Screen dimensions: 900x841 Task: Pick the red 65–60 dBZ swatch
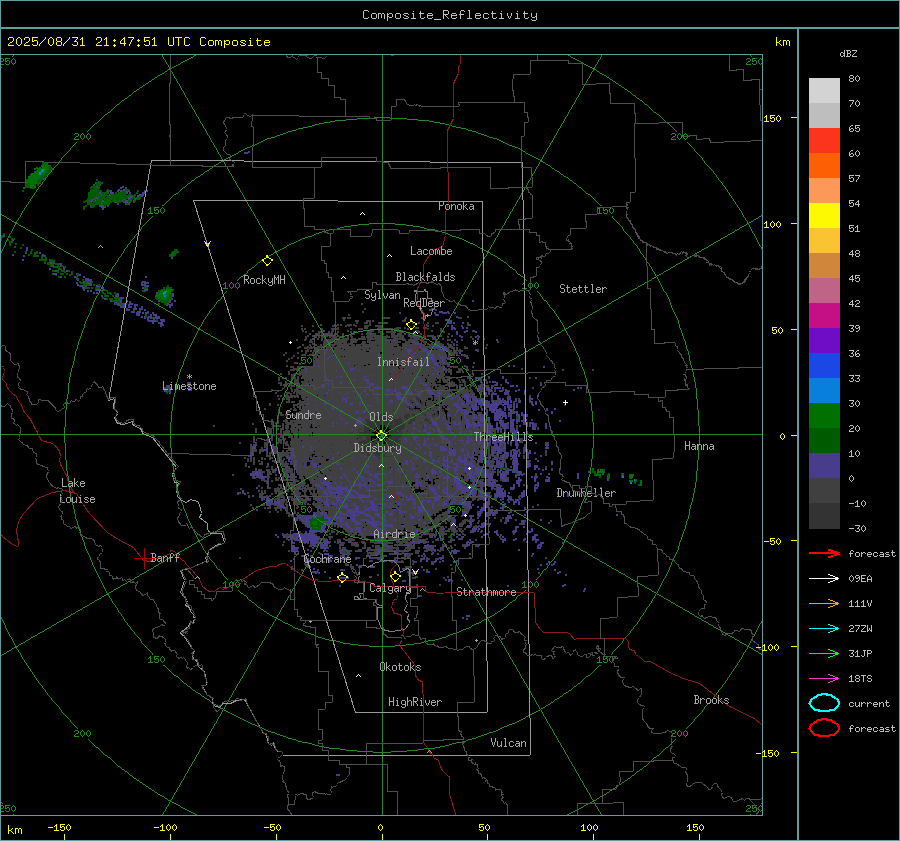coord(824,141)
